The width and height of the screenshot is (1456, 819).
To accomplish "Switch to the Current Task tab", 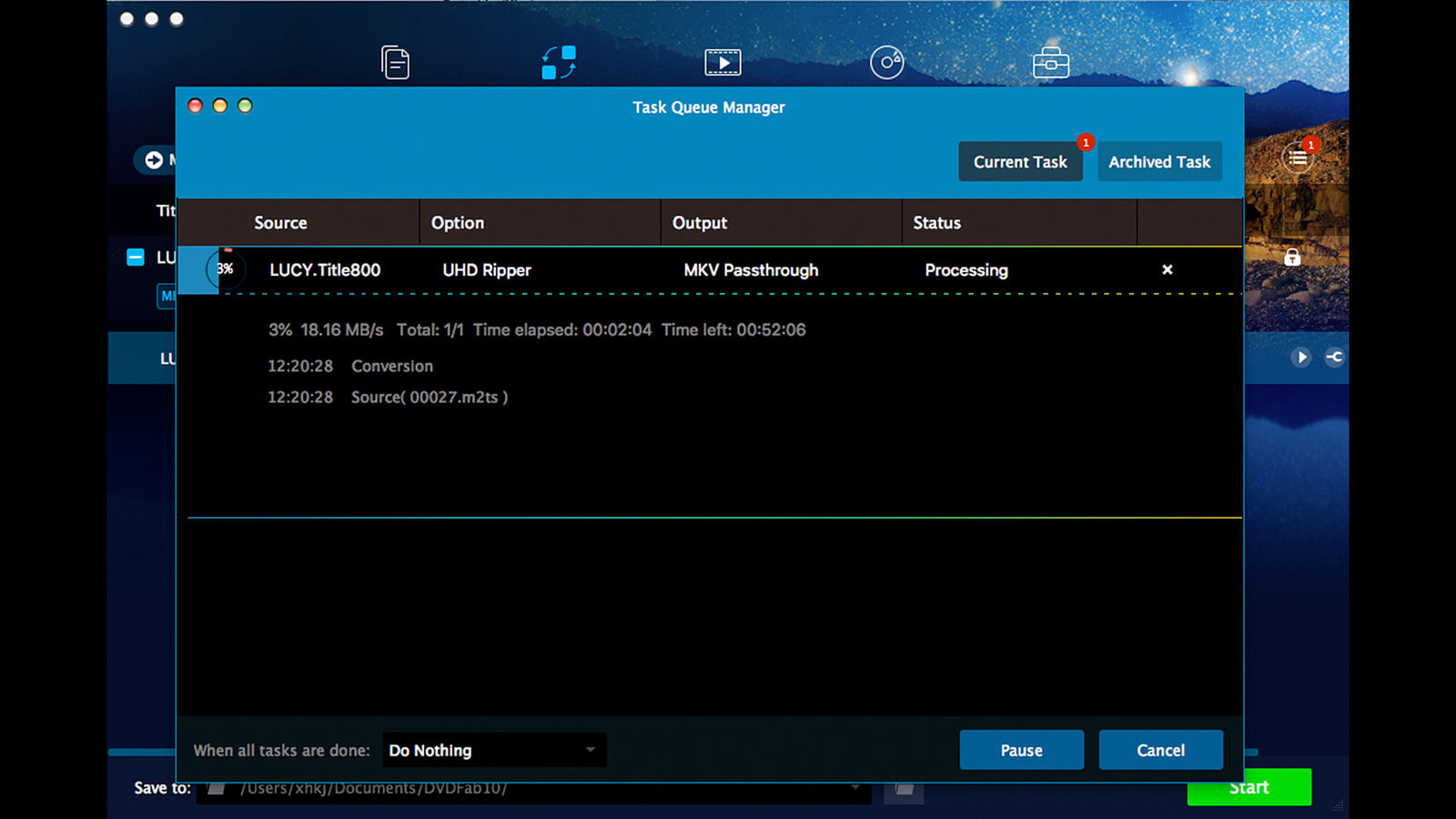I will tap(1020, 162).
